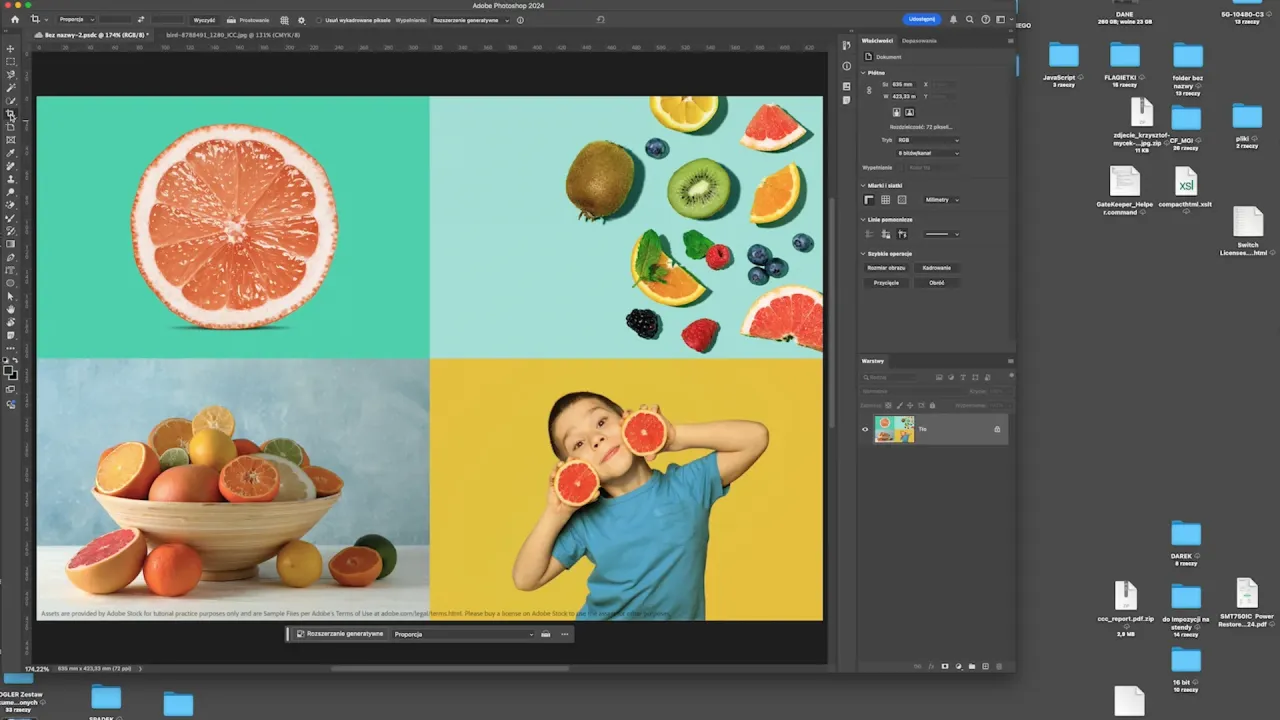This screenshot has height=720, width=1280.
Task: Open the Tryb RGB dropdown
Action: tap(927, 140)
